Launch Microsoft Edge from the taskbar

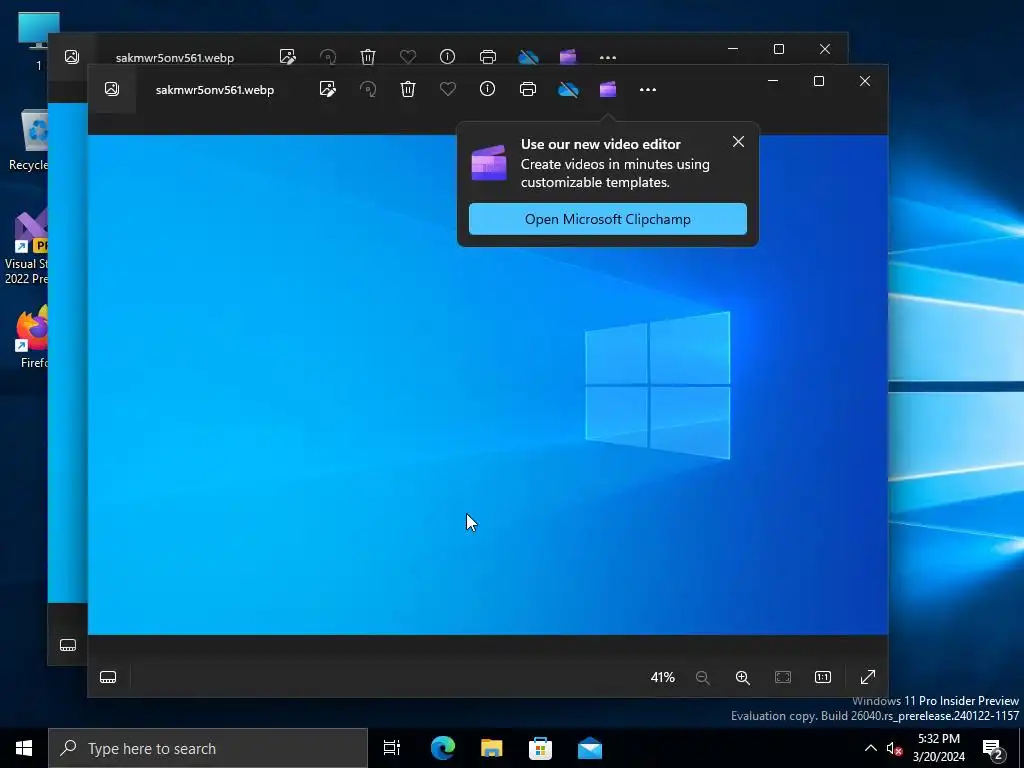[443, 748]
